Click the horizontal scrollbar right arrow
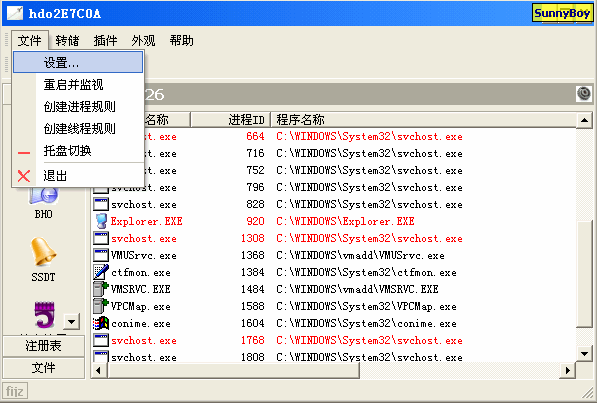The width and height of the screenshot is (597, 403). pyautogui.click(x=567, y=370)
